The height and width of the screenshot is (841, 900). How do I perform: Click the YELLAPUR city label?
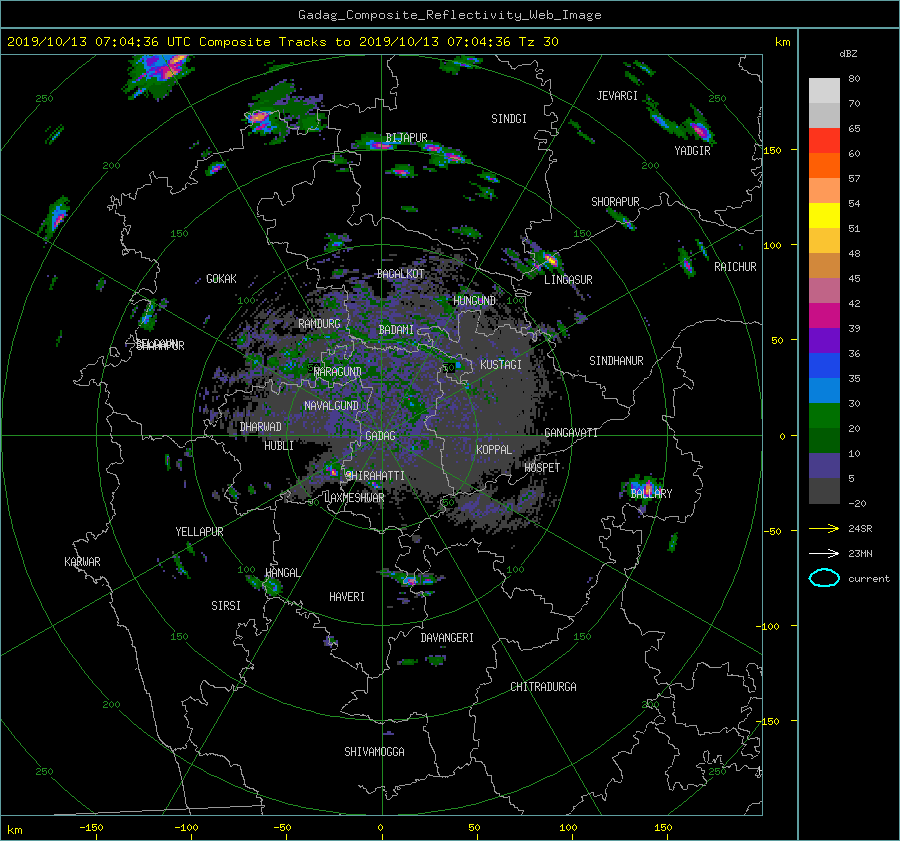tap(199, 532)
